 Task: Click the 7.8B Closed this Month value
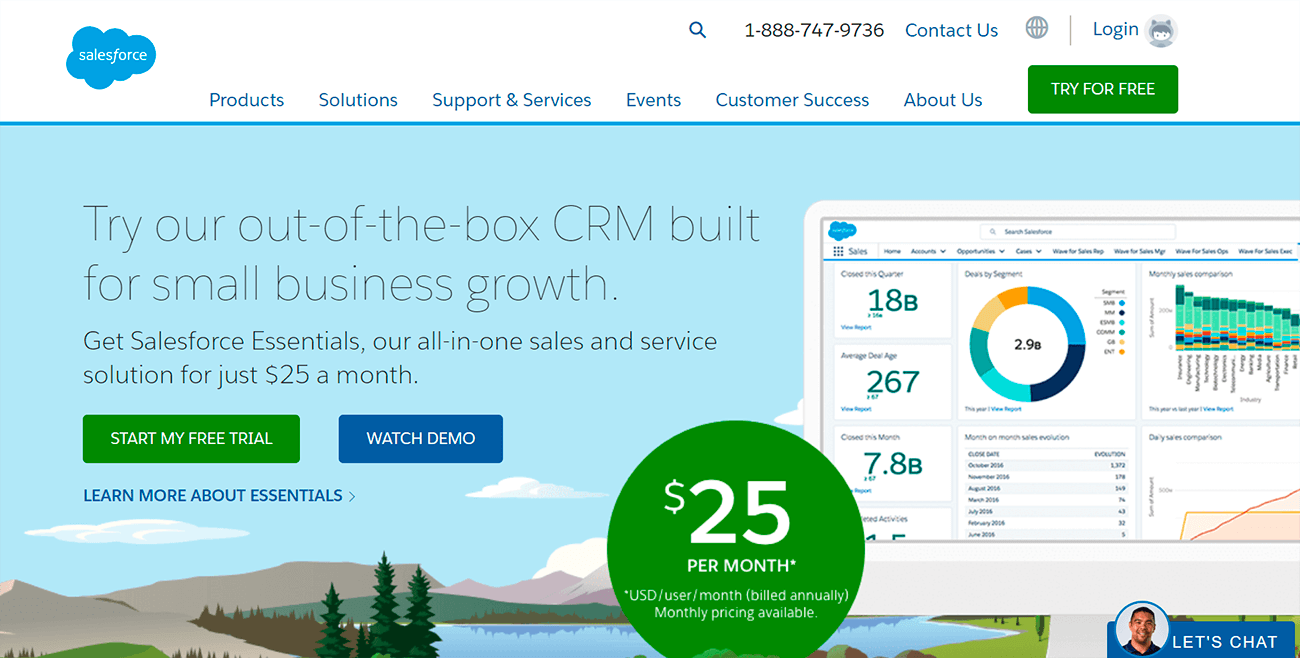893,464
